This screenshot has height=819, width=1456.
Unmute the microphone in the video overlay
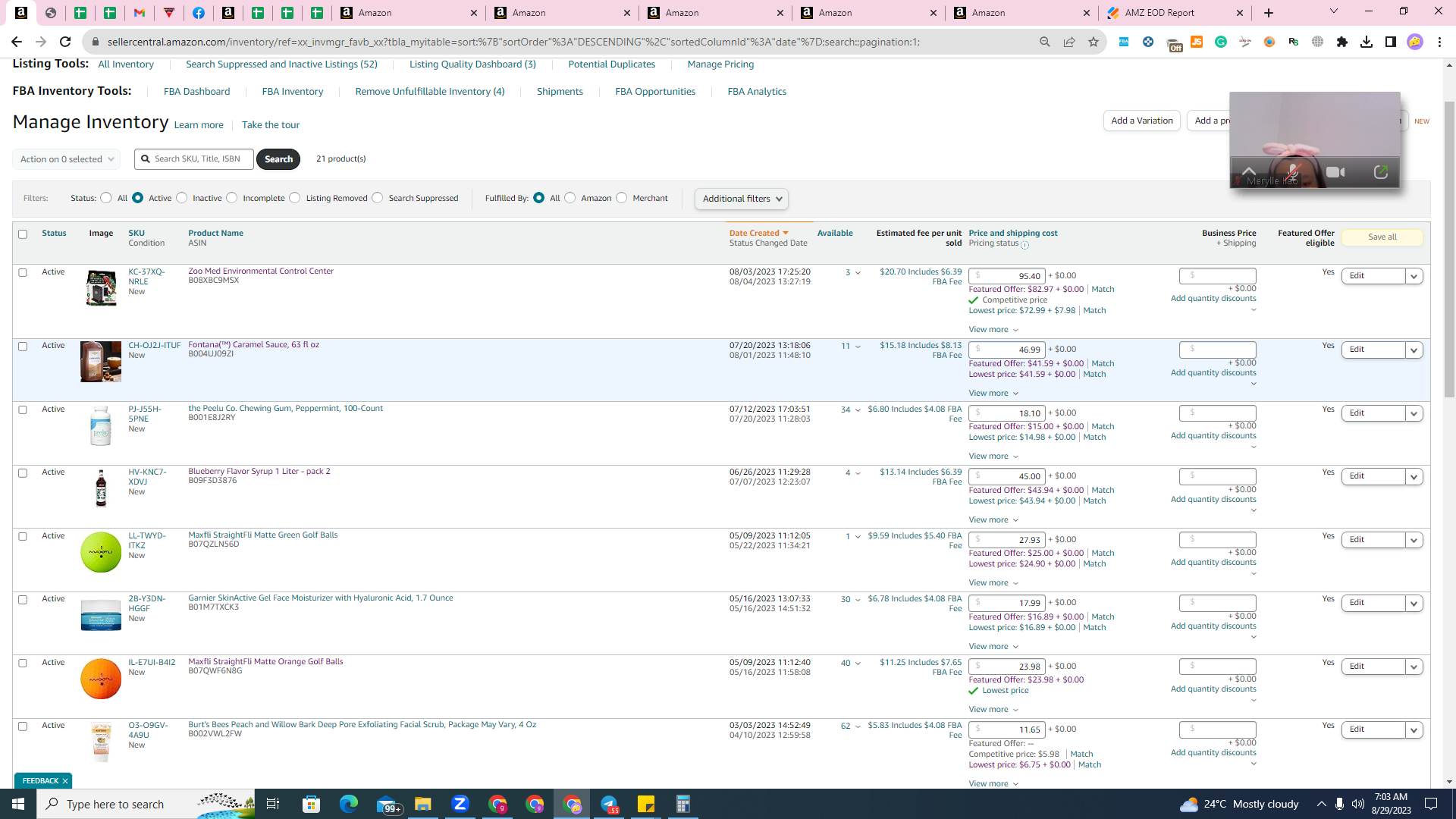[1292, 173]
